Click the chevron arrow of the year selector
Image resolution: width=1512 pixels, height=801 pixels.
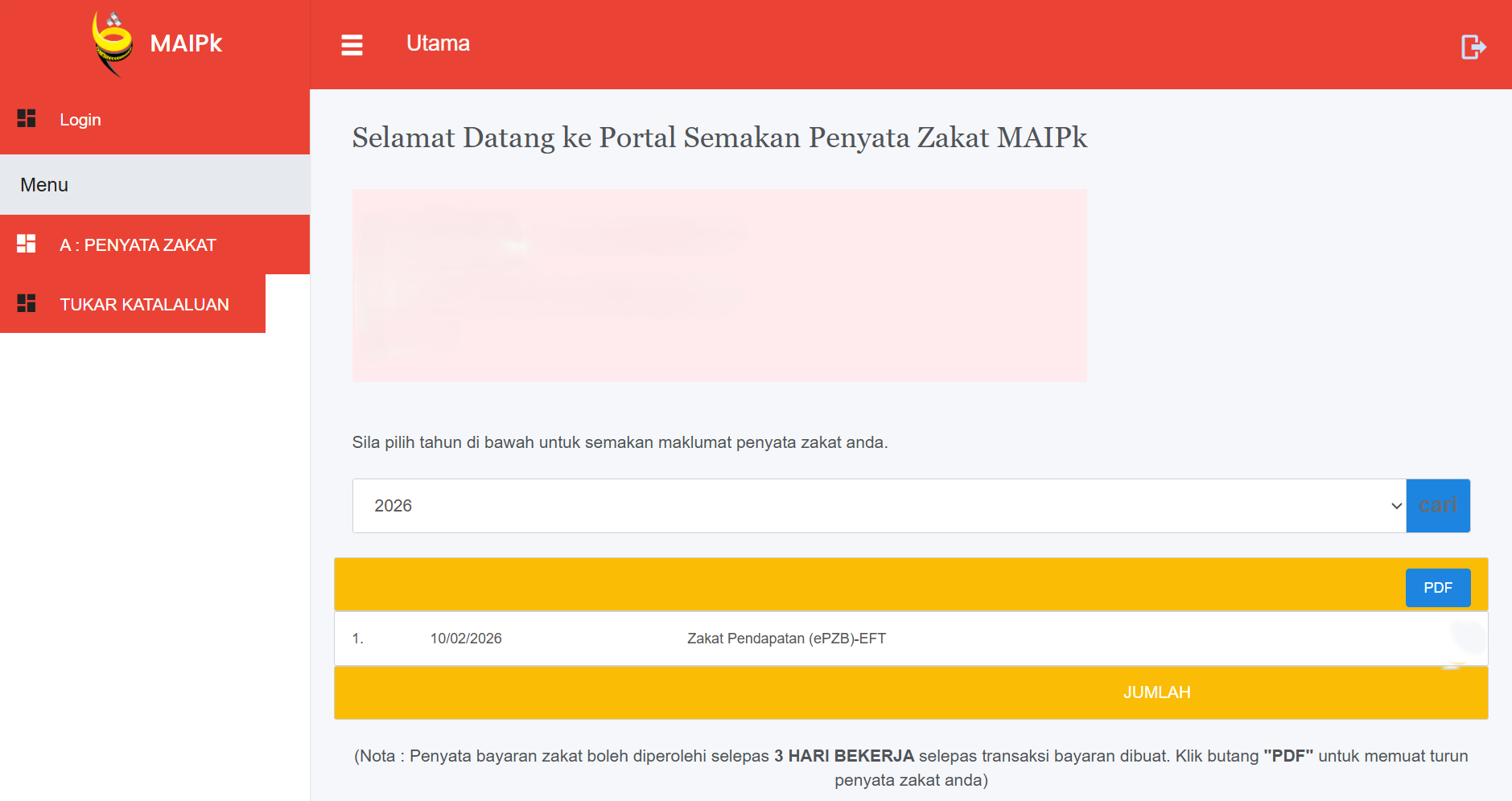1396,506
